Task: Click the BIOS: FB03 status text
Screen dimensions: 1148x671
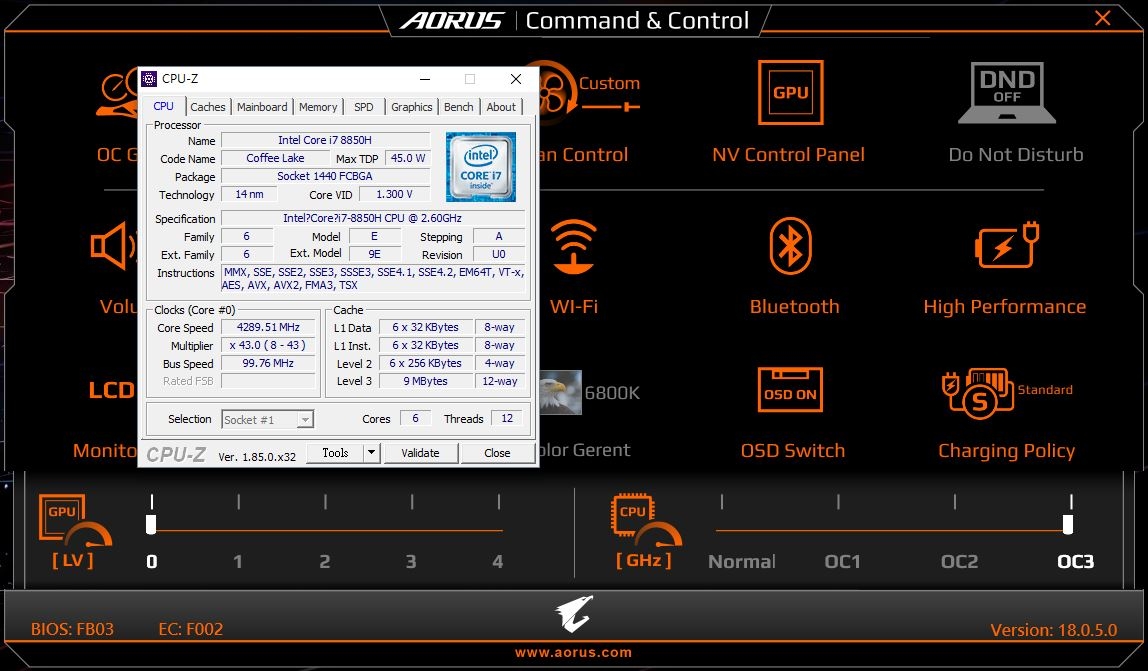Action: pos(72,629)
